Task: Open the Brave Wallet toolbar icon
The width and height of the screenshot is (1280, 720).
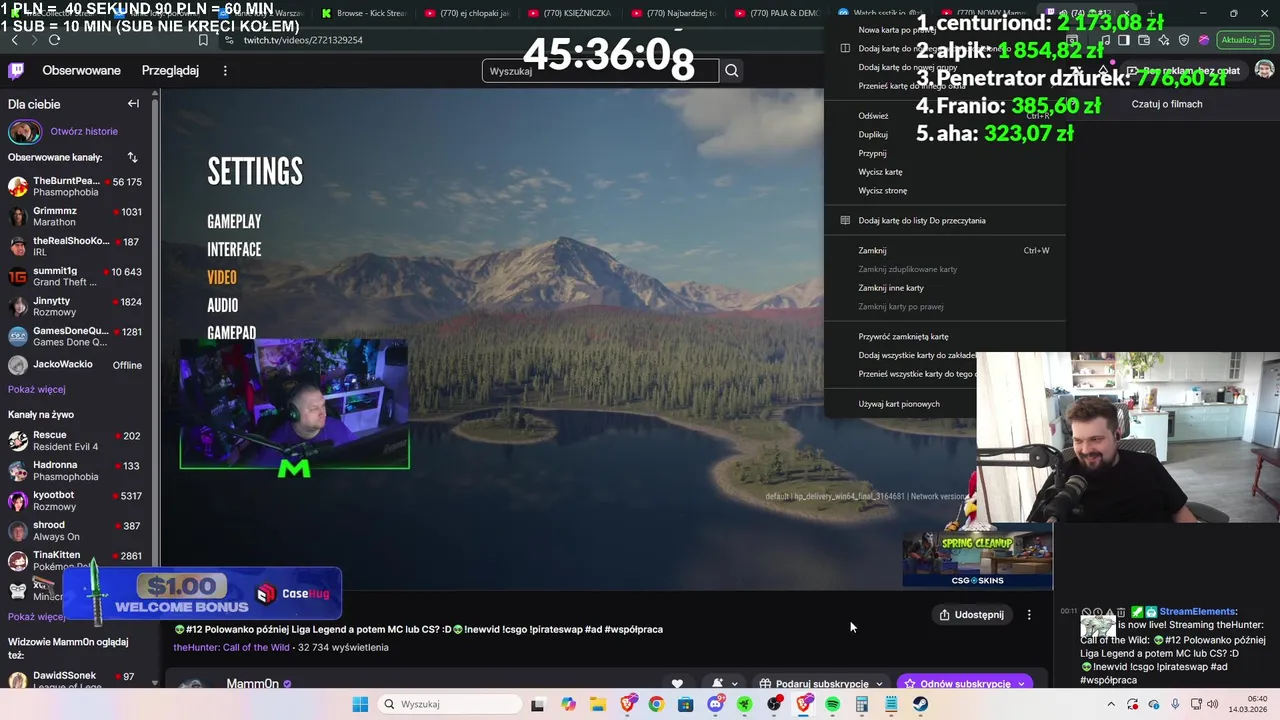Action: 1144,40
